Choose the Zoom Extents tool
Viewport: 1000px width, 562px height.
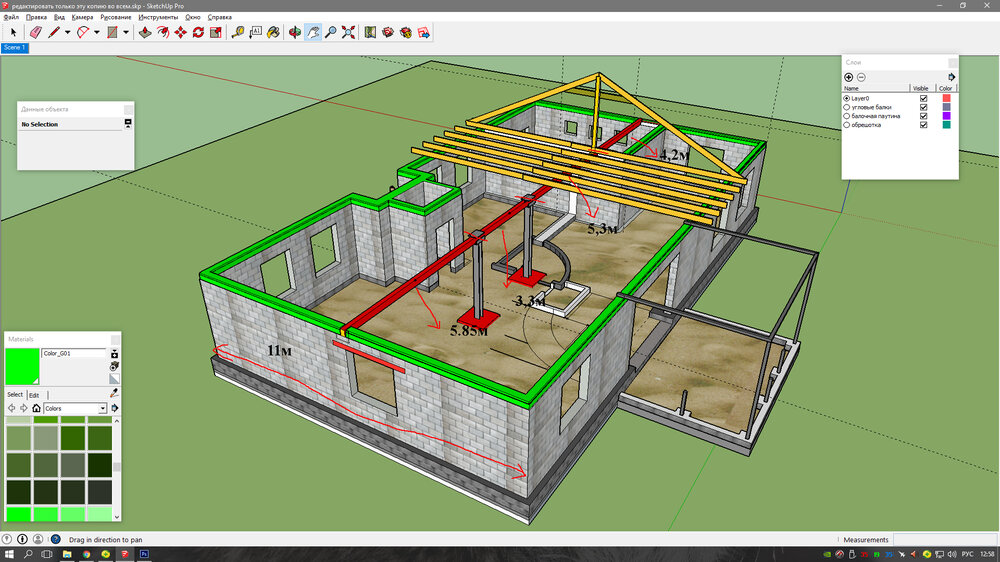tap(347, 32)
